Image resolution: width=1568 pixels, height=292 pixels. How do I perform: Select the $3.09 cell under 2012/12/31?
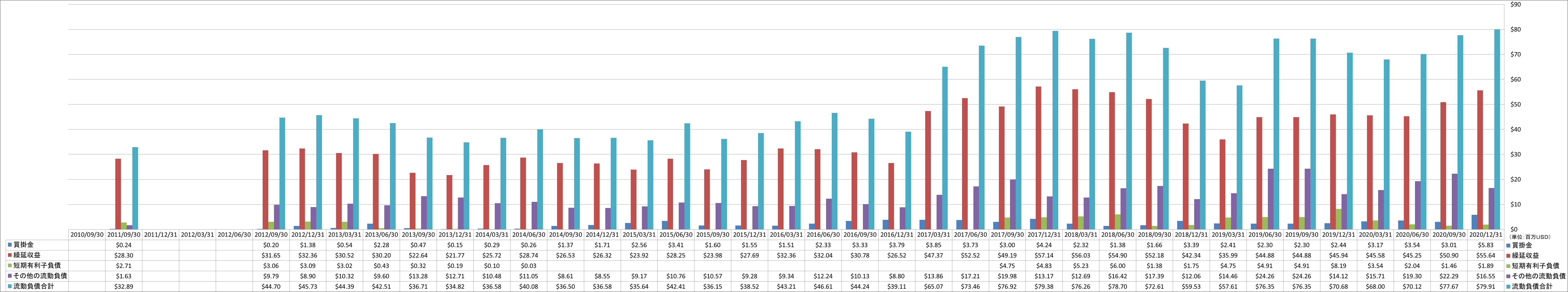308,266
